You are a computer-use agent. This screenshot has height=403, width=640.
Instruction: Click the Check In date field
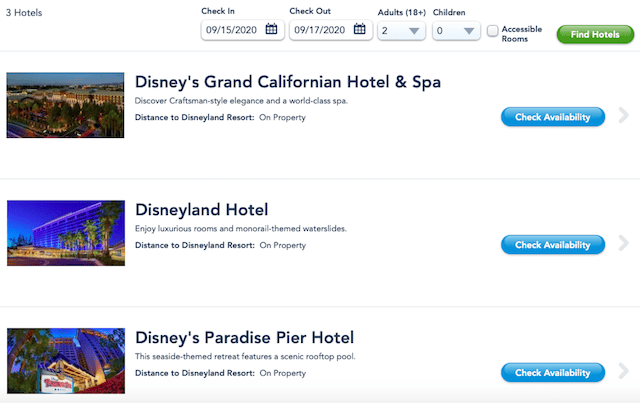(x=242, y=30)
